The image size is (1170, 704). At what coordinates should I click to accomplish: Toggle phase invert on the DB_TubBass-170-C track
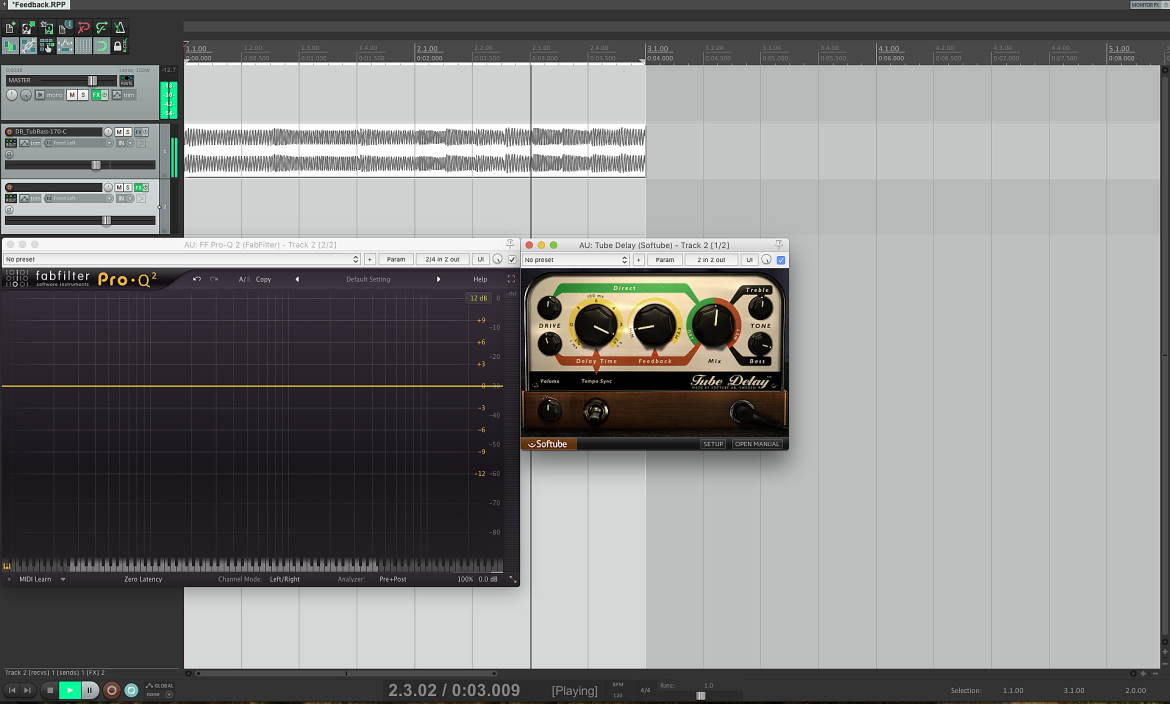pyautogui.click(x=9, y=155)
